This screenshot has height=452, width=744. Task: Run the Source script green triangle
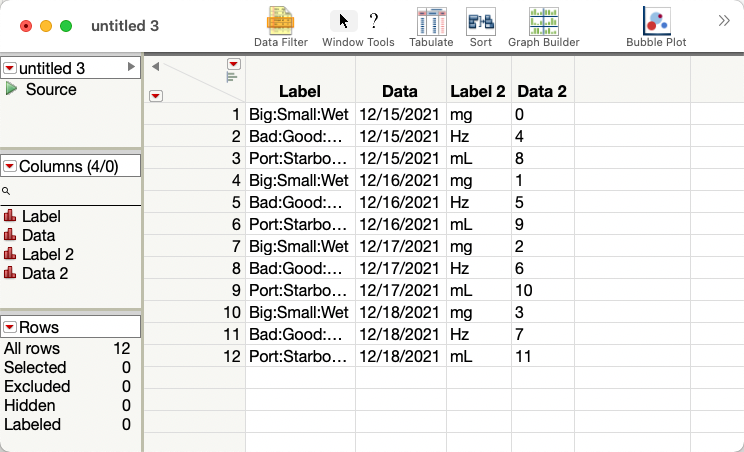[x=12, y=89]
